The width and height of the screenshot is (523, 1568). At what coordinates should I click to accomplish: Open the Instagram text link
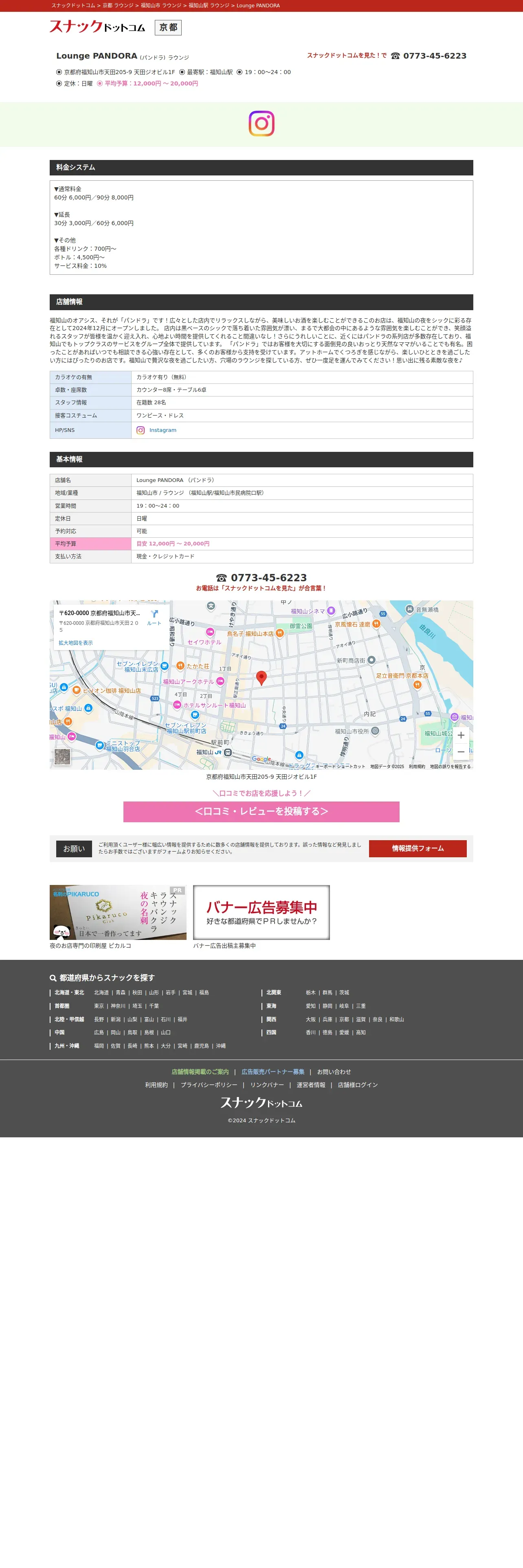click(163, 430)
